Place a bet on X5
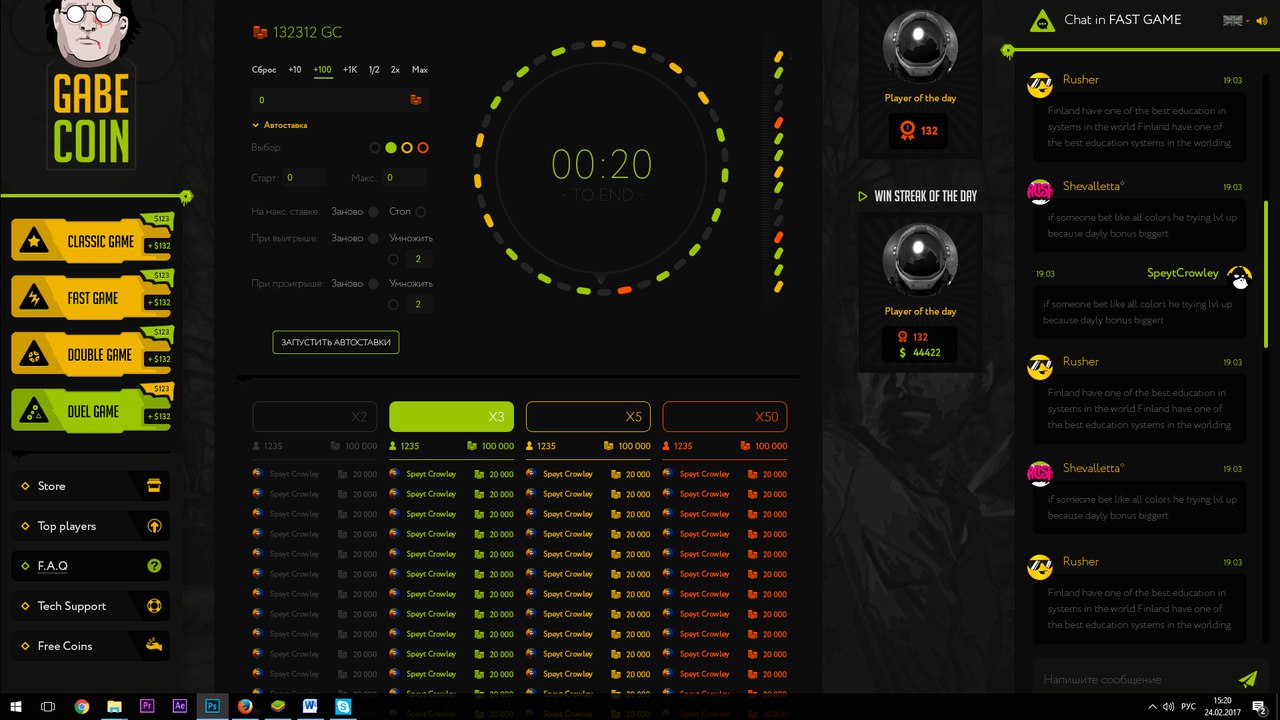This screenshot has height=720, width=1280. [x=588, y=417]
